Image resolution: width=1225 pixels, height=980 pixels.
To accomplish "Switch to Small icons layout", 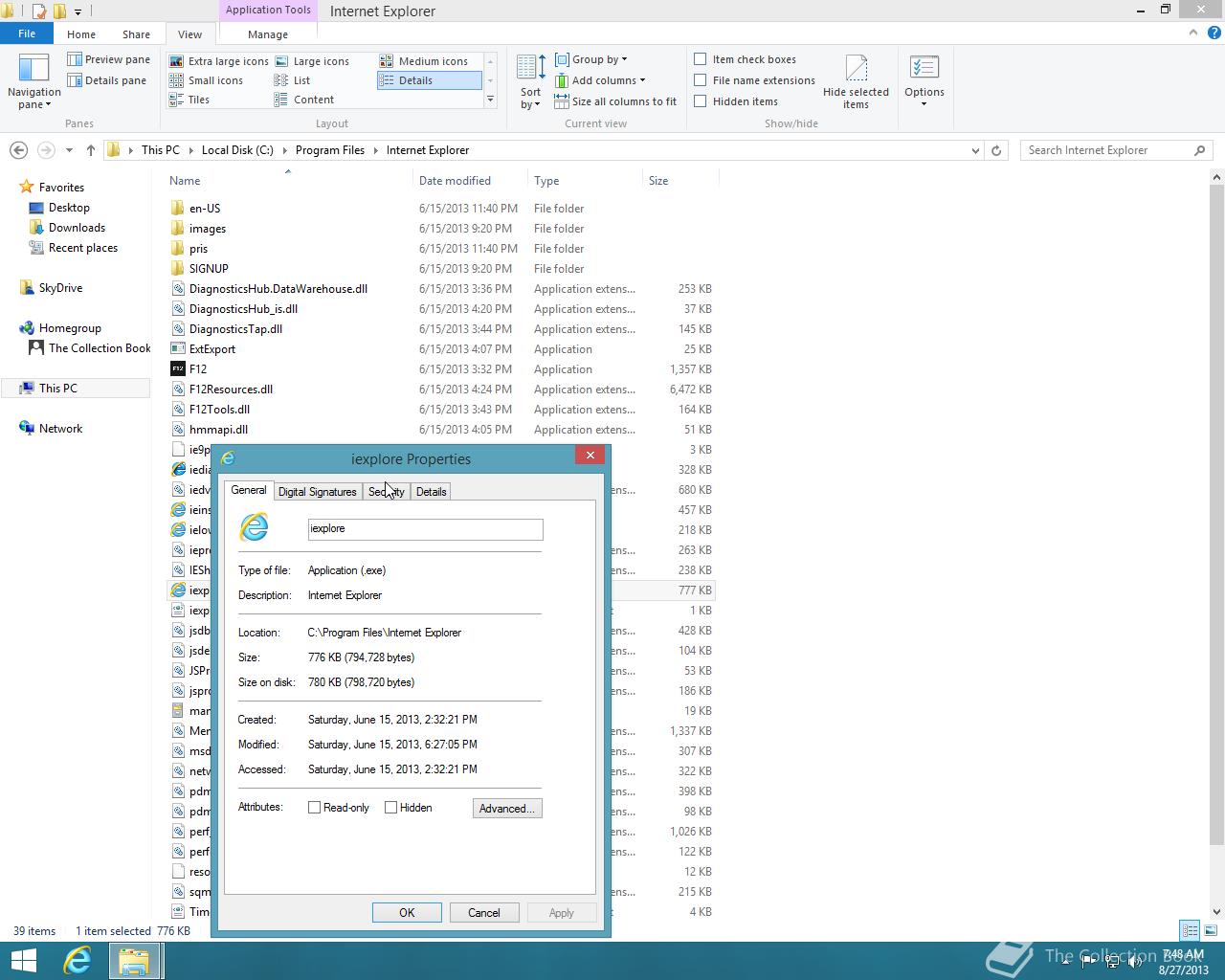I will point(207,80).
